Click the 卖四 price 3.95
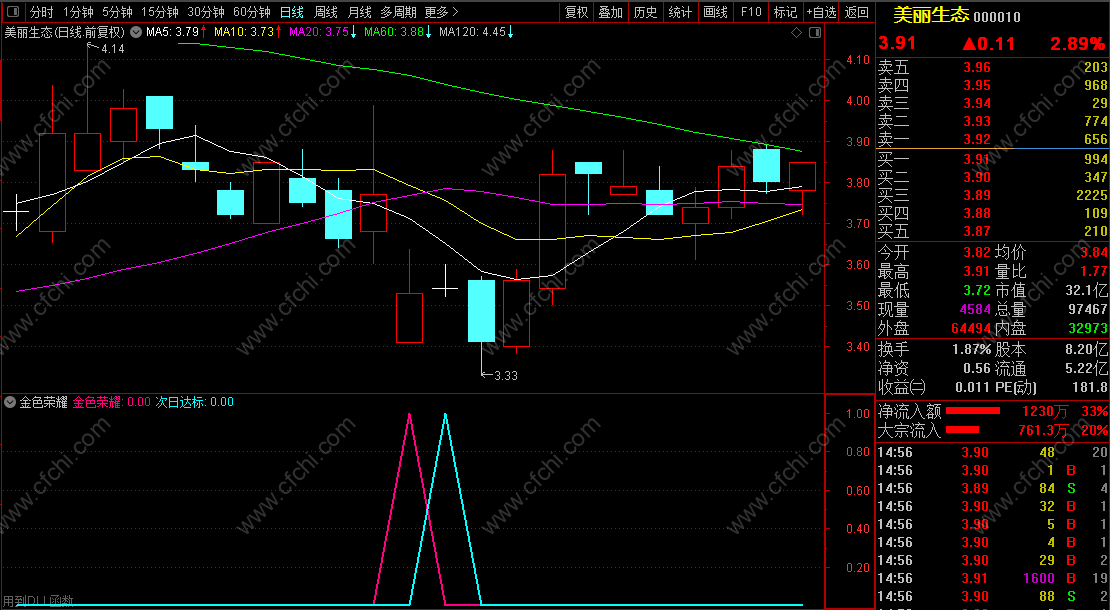1110x610 pixels. 977,86
